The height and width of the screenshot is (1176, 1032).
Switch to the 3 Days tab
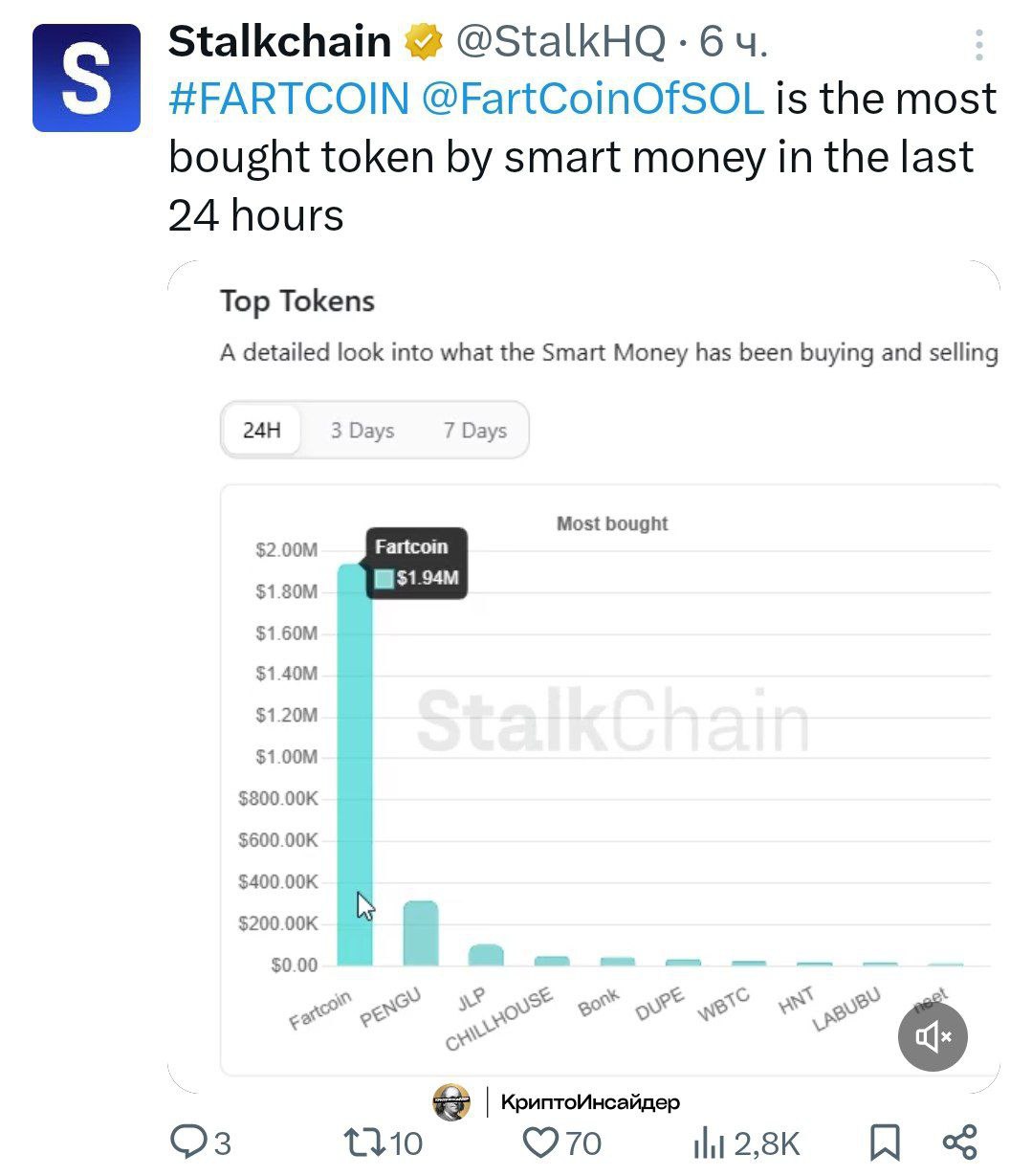(362, 431)
